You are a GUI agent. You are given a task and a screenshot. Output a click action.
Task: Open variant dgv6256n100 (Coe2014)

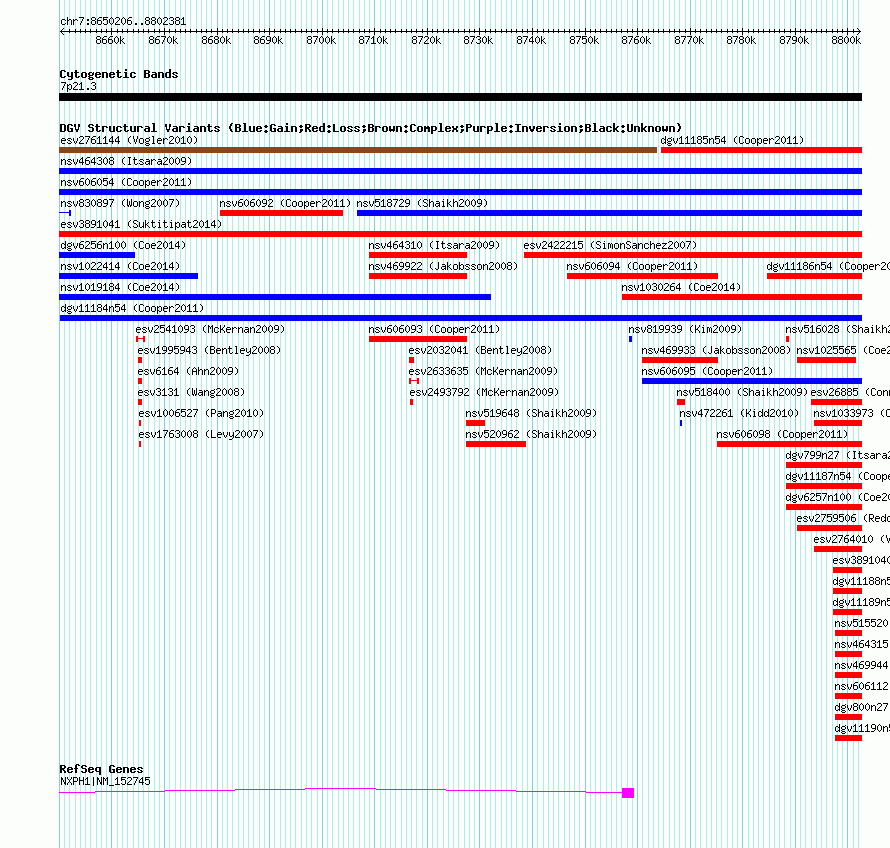pos(97,255)
